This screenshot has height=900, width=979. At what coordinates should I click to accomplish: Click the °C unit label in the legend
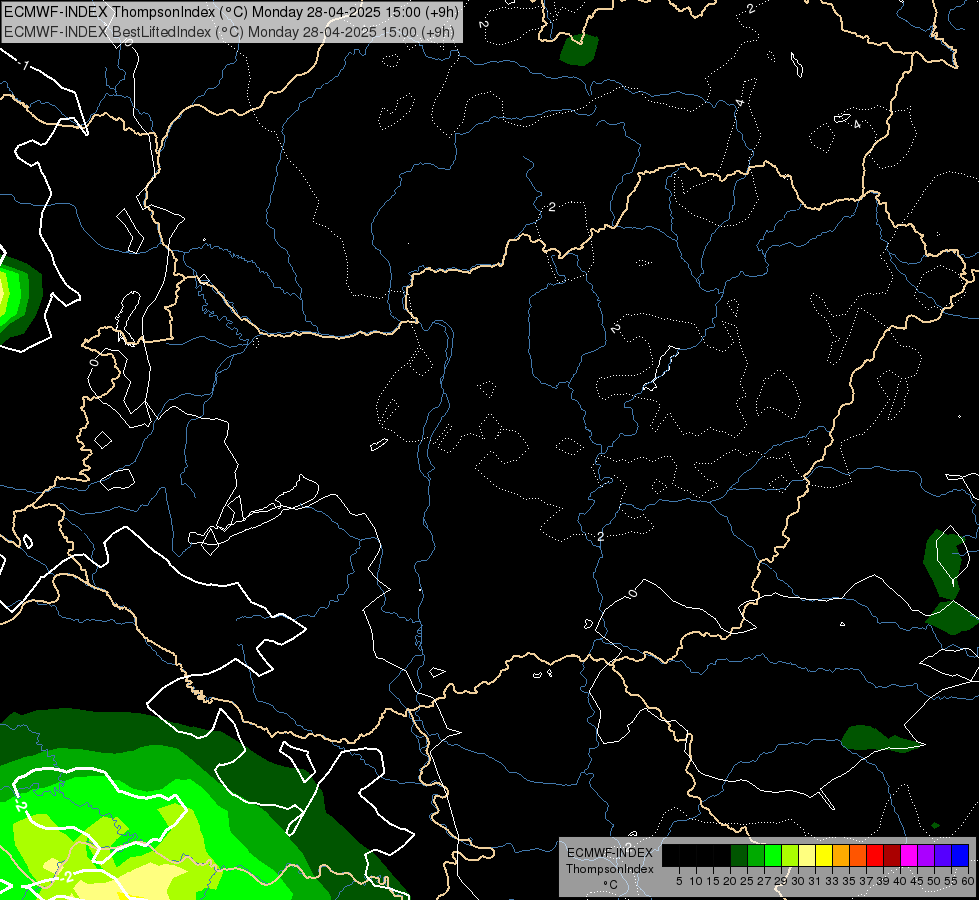point(610,885)
